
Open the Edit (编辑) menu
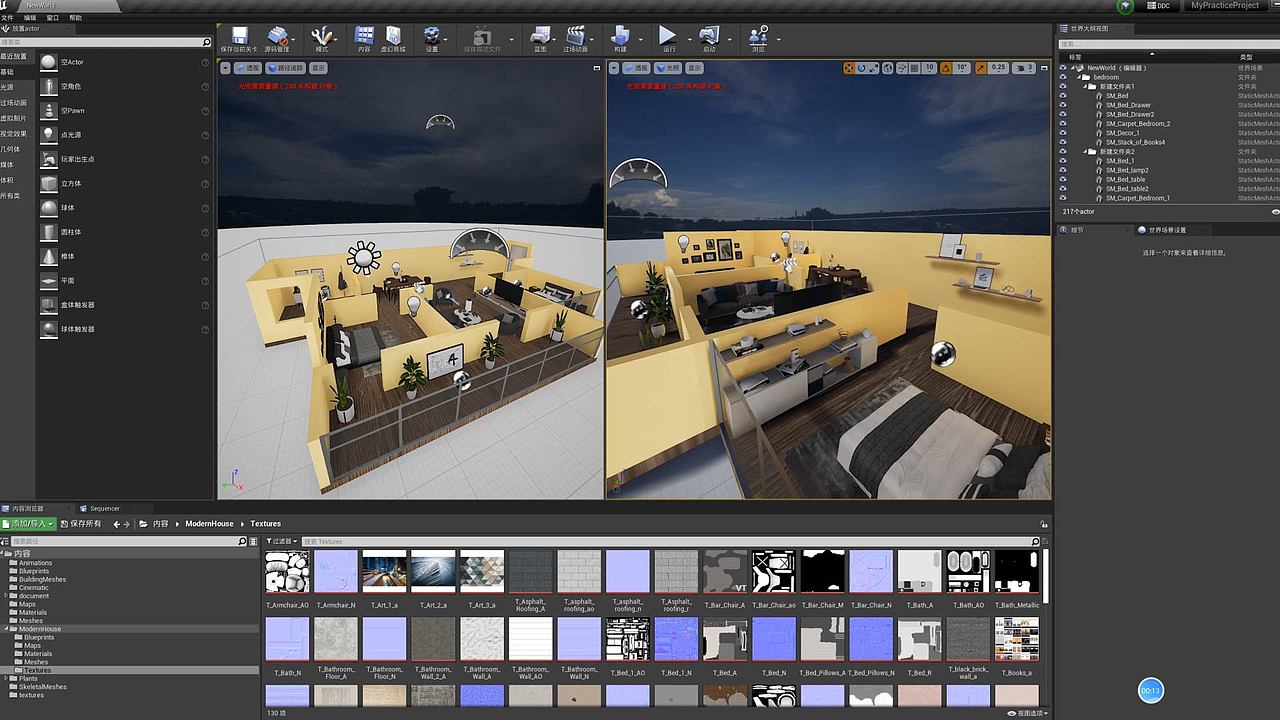point(30,18)
